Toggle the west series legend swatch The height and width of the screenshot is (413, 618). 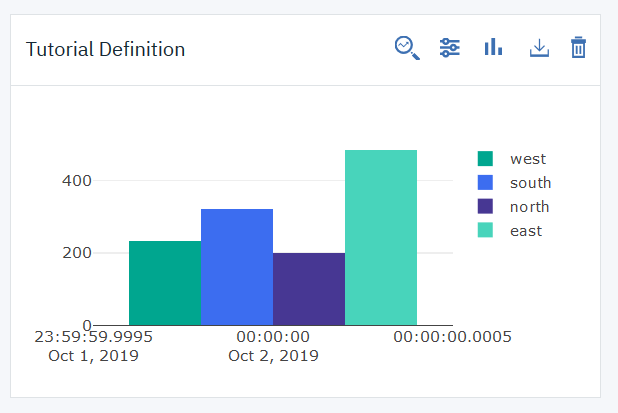click(x=485, y=159)
